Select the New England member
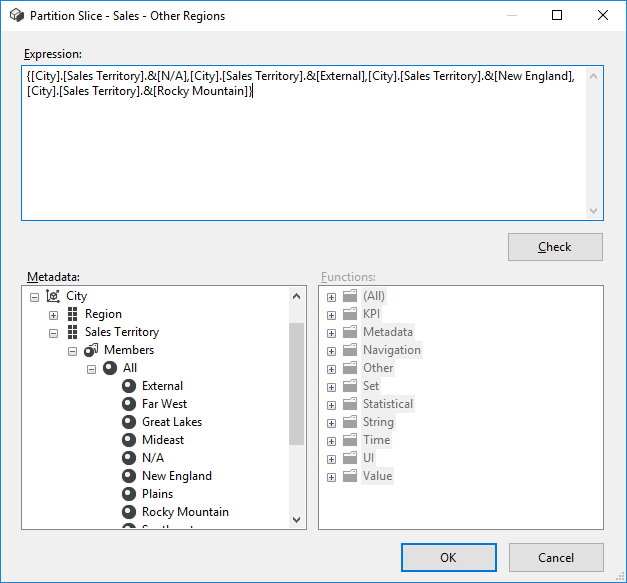The image size is (627, 583). point(176,476)
